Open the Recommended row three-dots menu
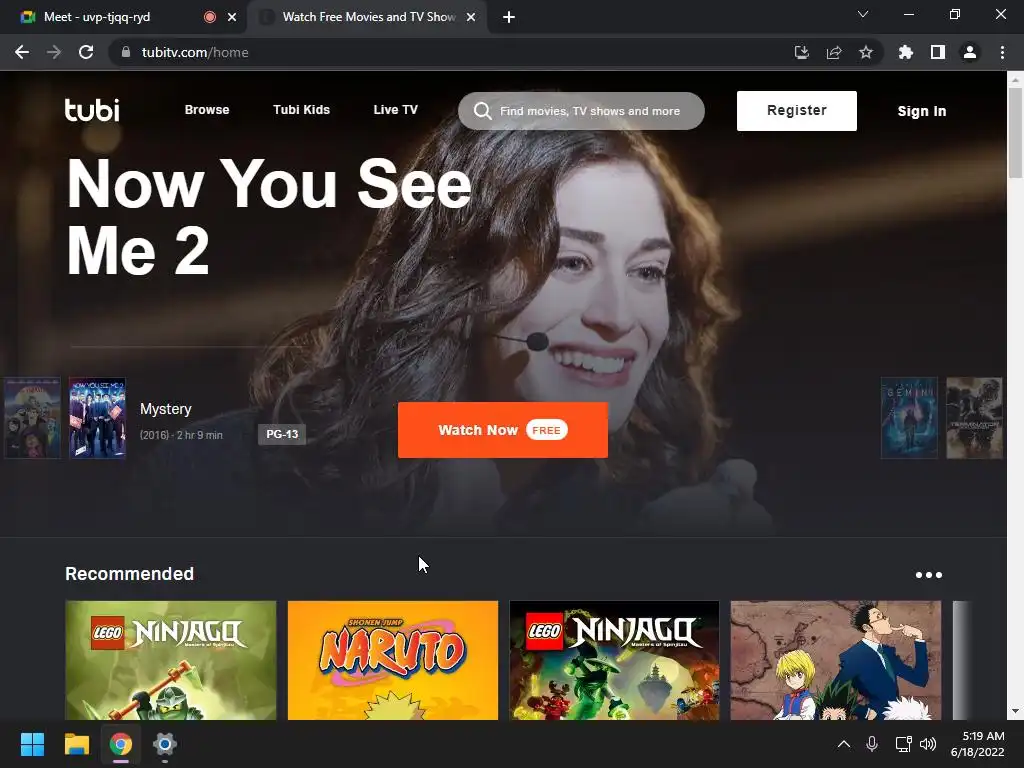The height and width of the screenshot is (768, 1024). pyautogui.click(x=929, y=575)
